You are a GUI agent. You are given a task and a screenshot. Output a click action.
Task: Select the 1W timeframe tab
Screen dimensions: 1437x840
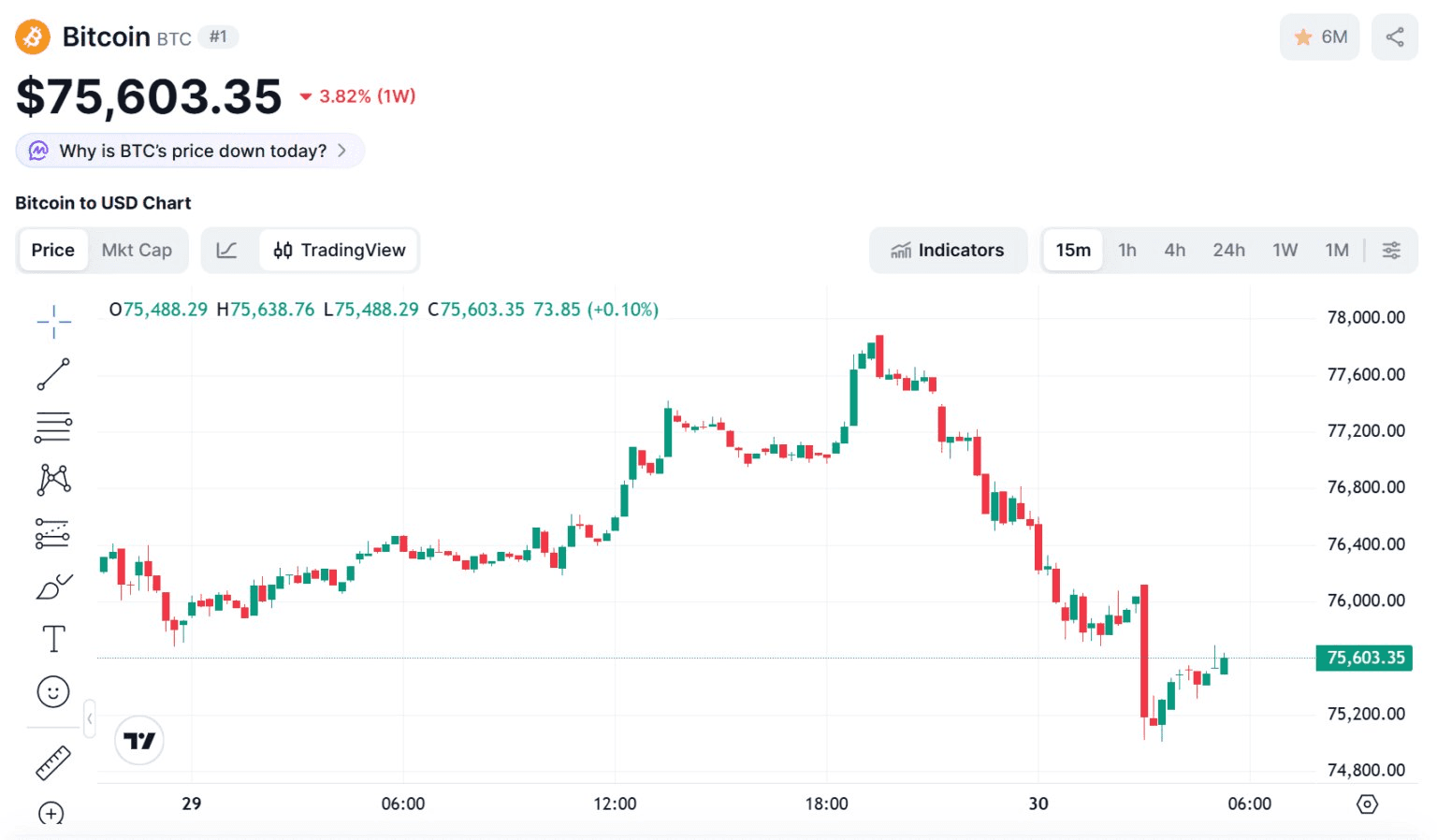(x=1285, y=251)
